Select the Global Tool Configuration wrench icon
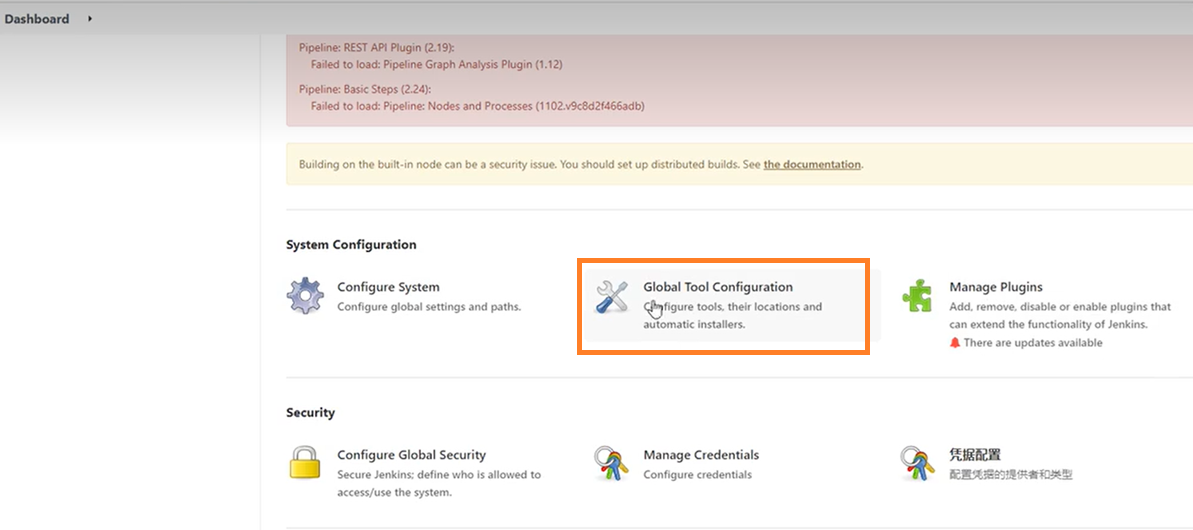The height and width of the screenshot is (530, 1193). (612, 296)
